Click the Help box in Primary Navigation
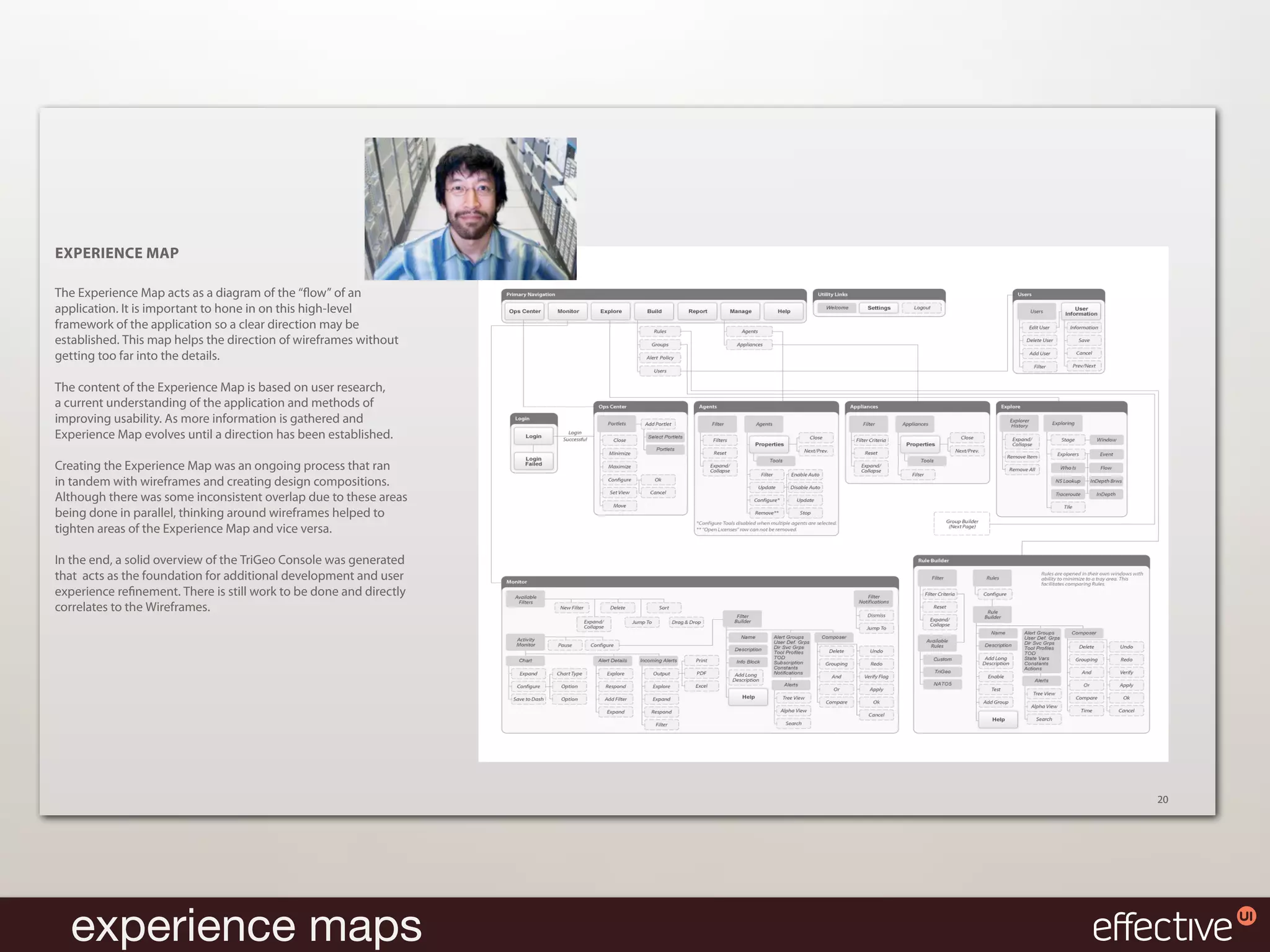 (x=784, y=311)
